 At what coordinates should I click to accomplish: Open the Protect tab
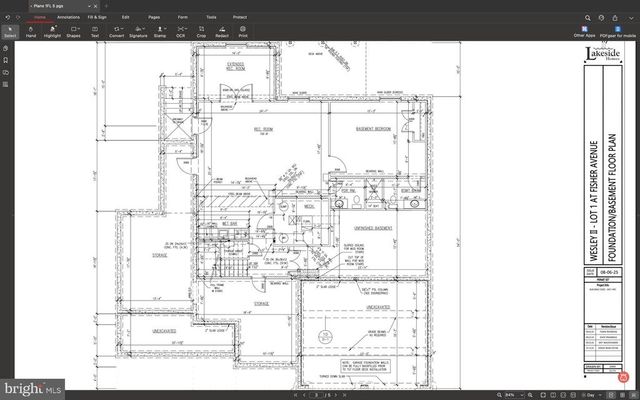(240, 17)
